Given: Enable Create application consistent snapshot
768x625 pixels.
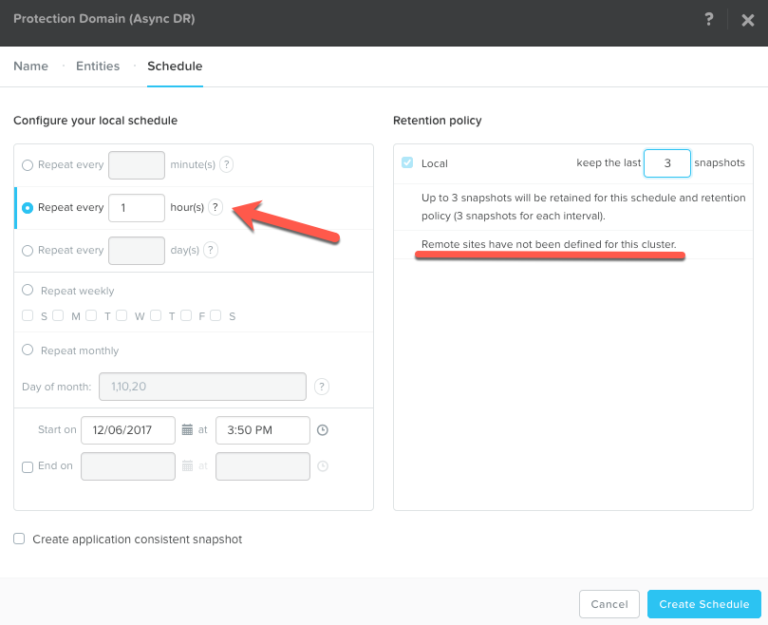Looking at the screenshot, I should 19,539.
